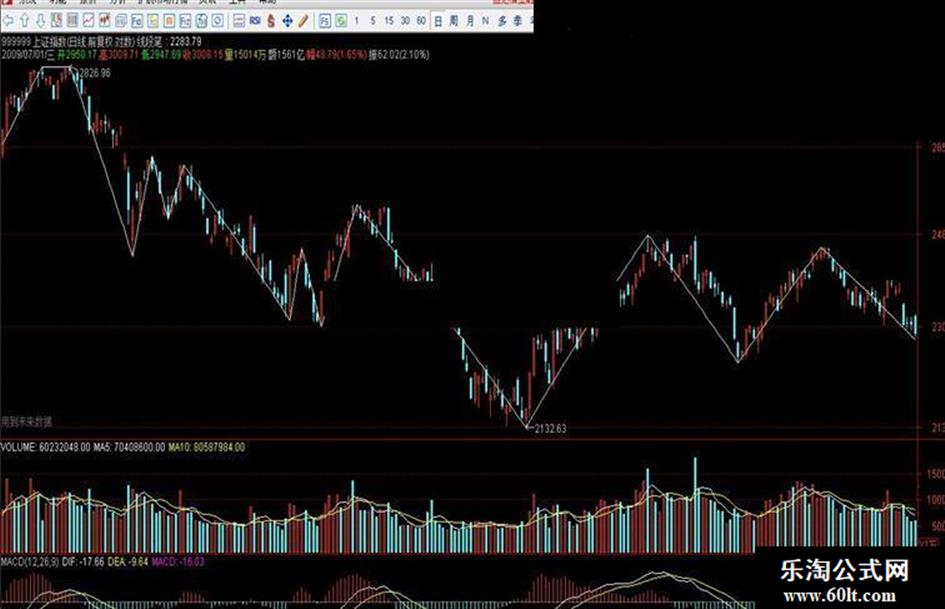Viewport: 945px width, 609px height.
Task: Select monthly period tab 月
Action: [470, 21]
